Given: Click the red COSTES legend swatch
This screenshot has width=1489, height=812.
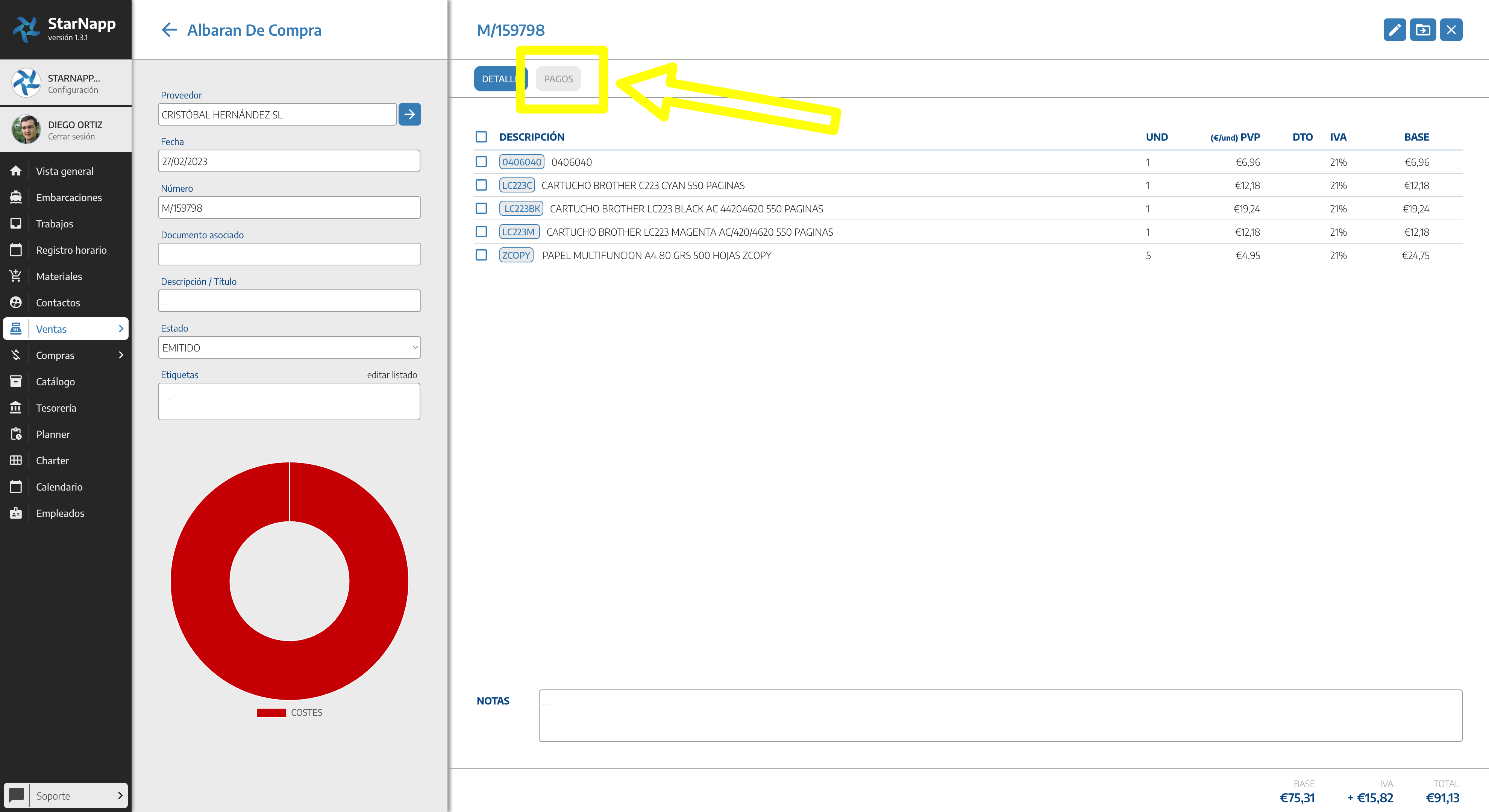Looking at the screenshot, I should [271, 713].
